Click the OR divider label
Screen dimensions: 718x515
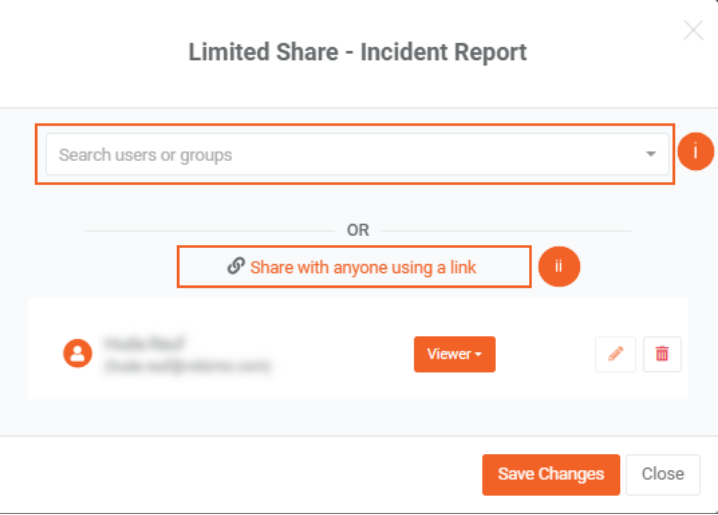pyautogui.click(x=358, y=230)
